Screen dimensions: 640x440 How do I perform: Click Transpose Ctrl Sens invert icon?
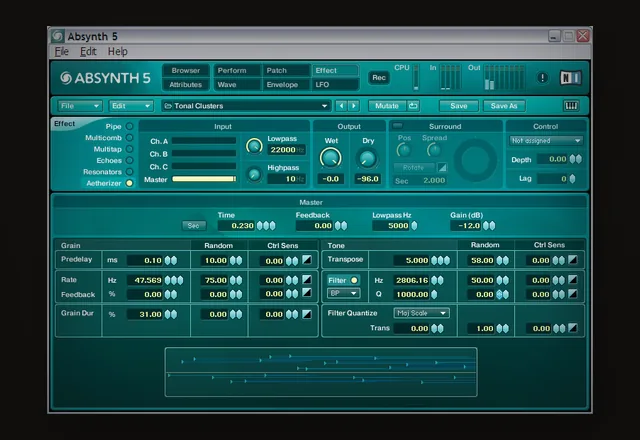coord(573,260)
